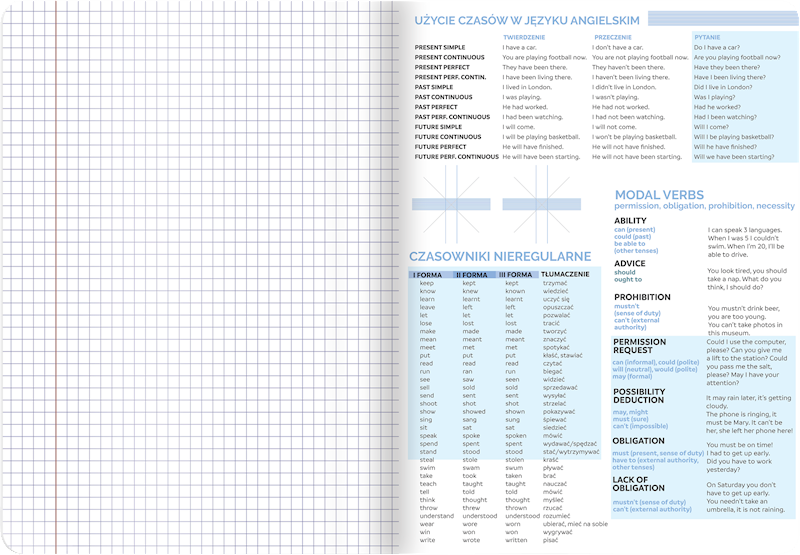Screen dimensions: 800x555
Task: Click the translation 'wiedzieć'
Action: pyautogui.click(x=555, y=291)
